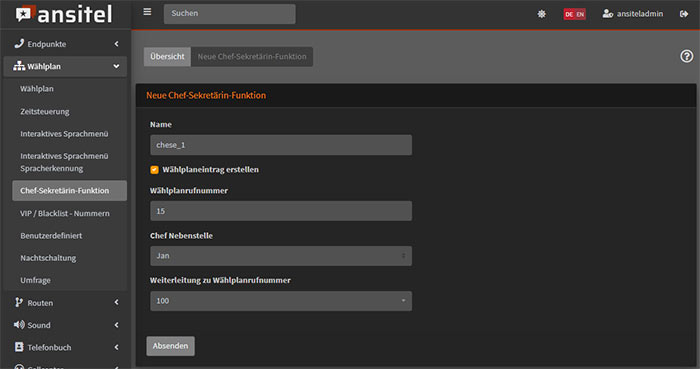The width and height of the screenshot is (700, 369).
Task: Expand the Routen menu chevron
Action: click(117, 303)
